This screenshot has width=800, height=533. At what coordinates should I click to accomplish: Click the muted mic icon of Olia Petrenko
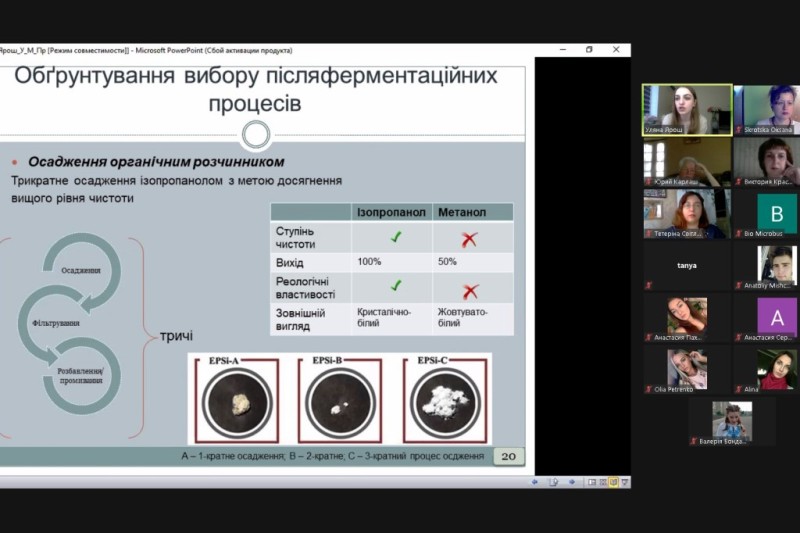tap(648, 389)
